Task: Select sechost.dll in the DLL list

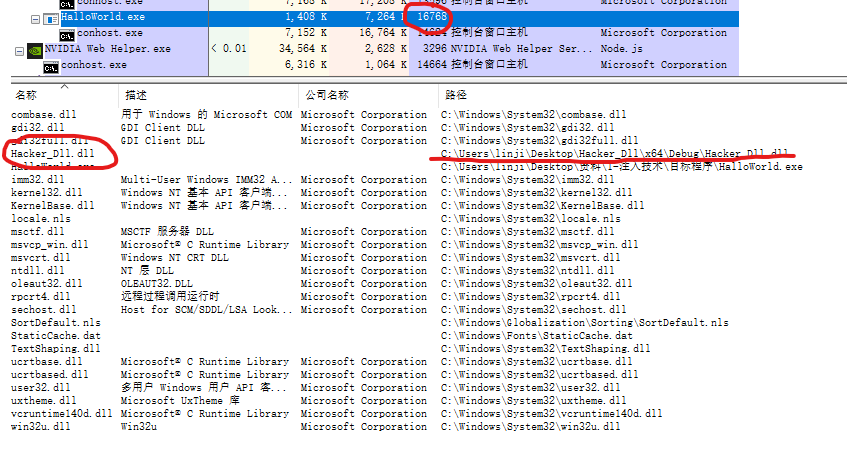Action: 44,309
